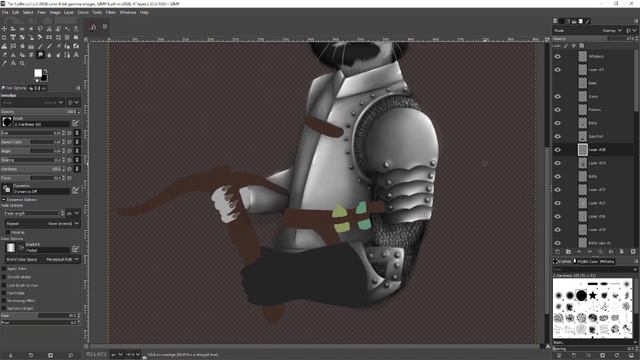Select the Align tool
Screen dimensions: 640x360
click(x=13, y=29)
